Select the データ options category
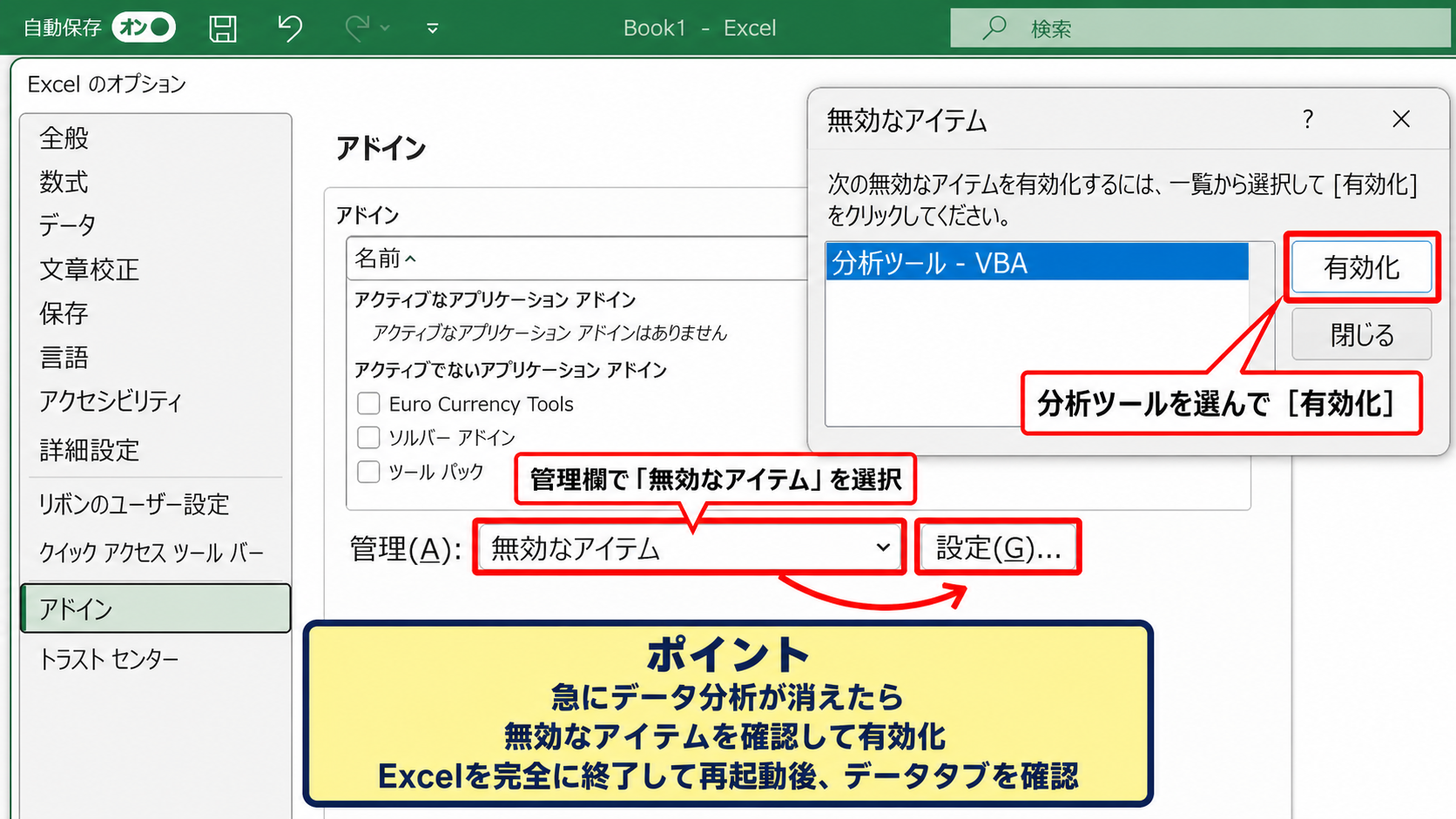The height and width of the screenshot is (819, 1456). (67, 225)
